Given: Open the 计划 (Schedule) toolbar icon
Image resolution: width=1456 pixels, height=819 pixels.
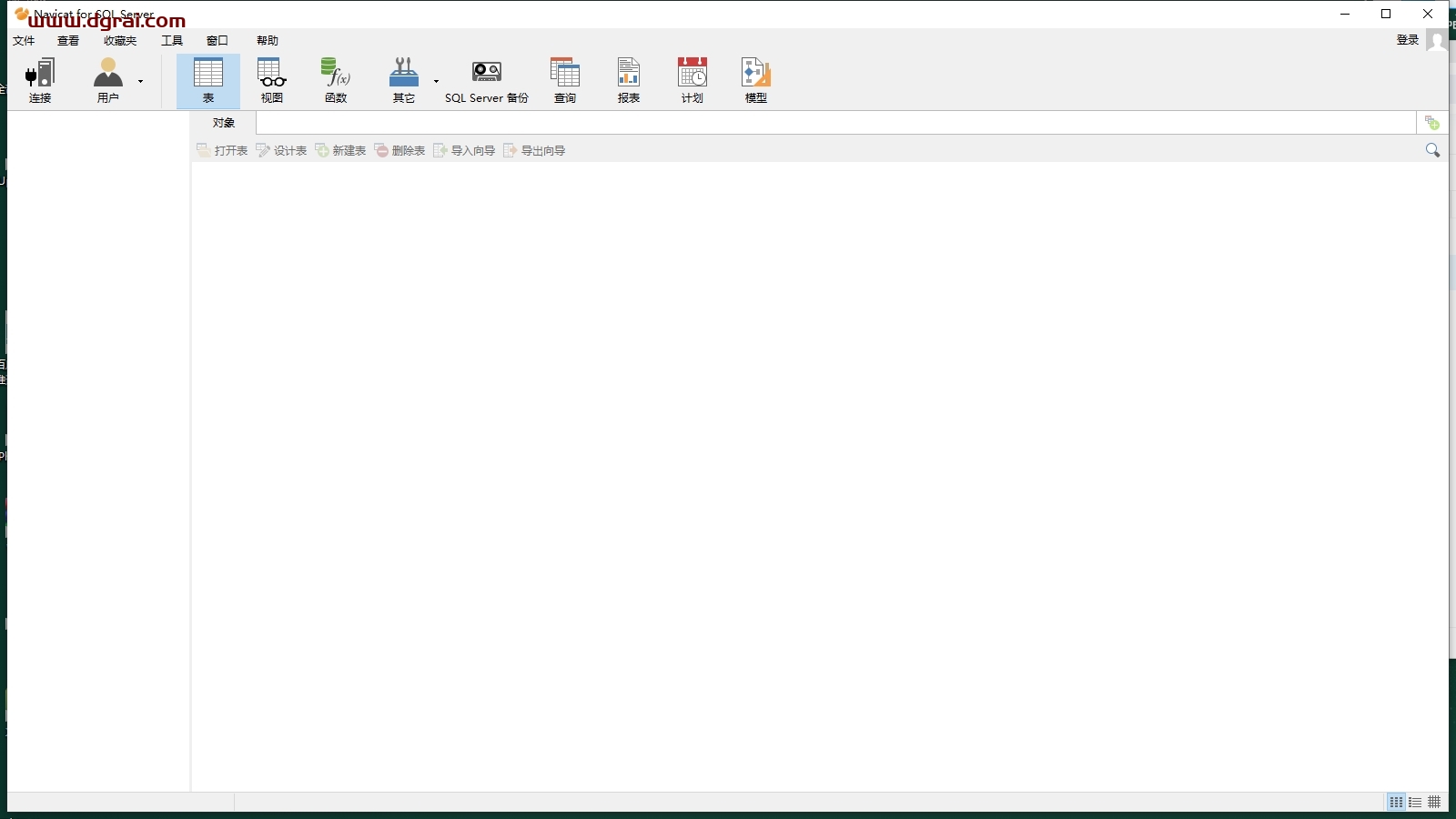Looking at the screenshot, I should coord(693,80).
